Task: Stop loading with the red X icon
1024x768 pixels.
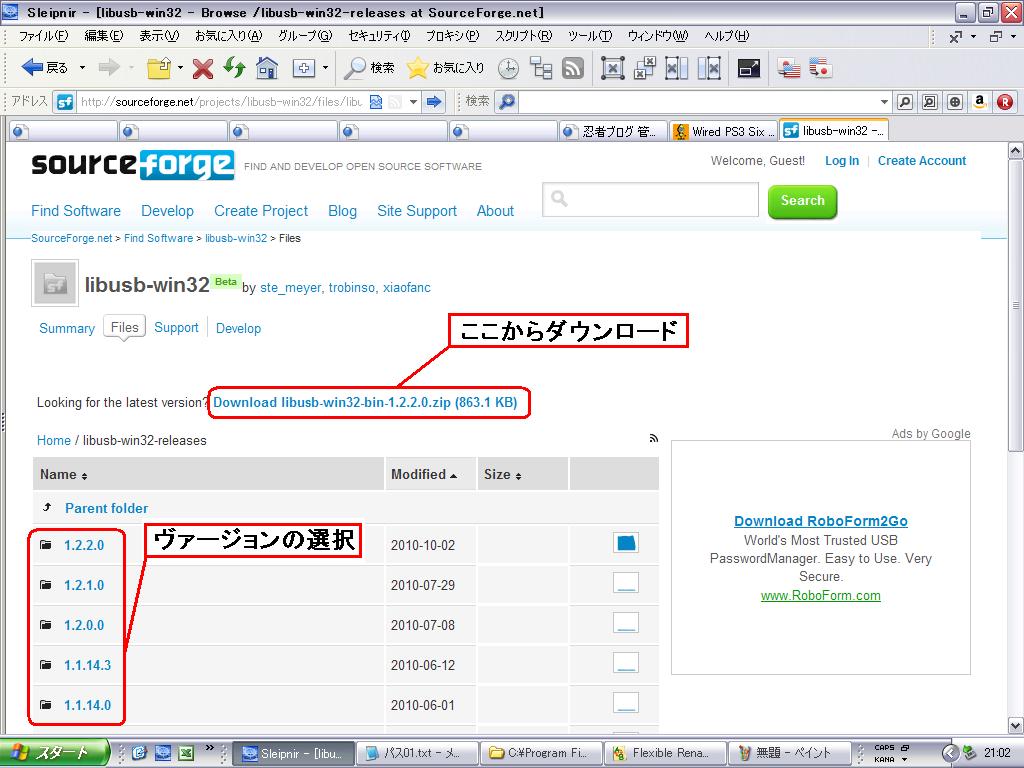Action: point(202,68)
